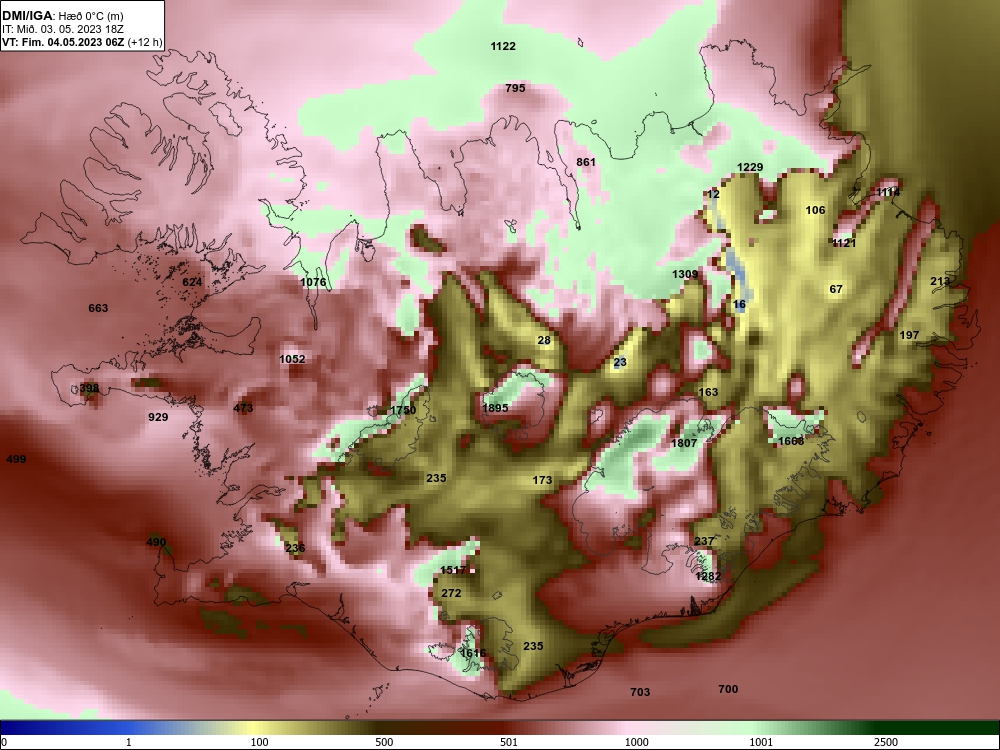The image size is (1000, 750).
Task: Click the color scale label 500
Action: click(x=384, y=742)
